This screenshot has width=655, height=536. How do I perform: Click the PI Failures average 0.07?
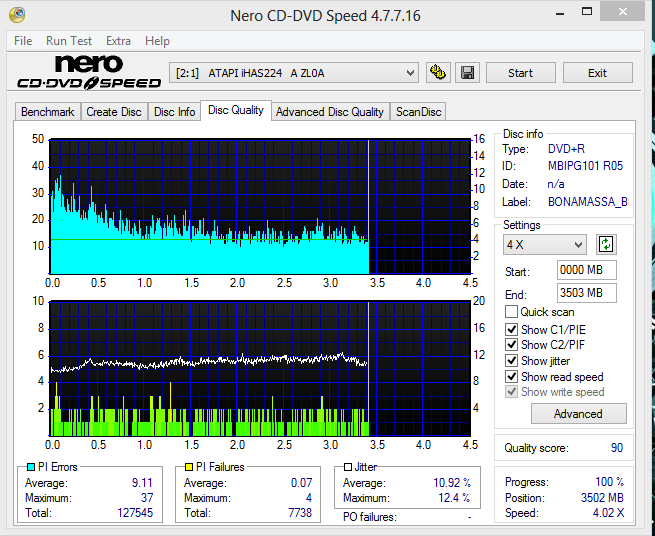click(x=301, y=483)
